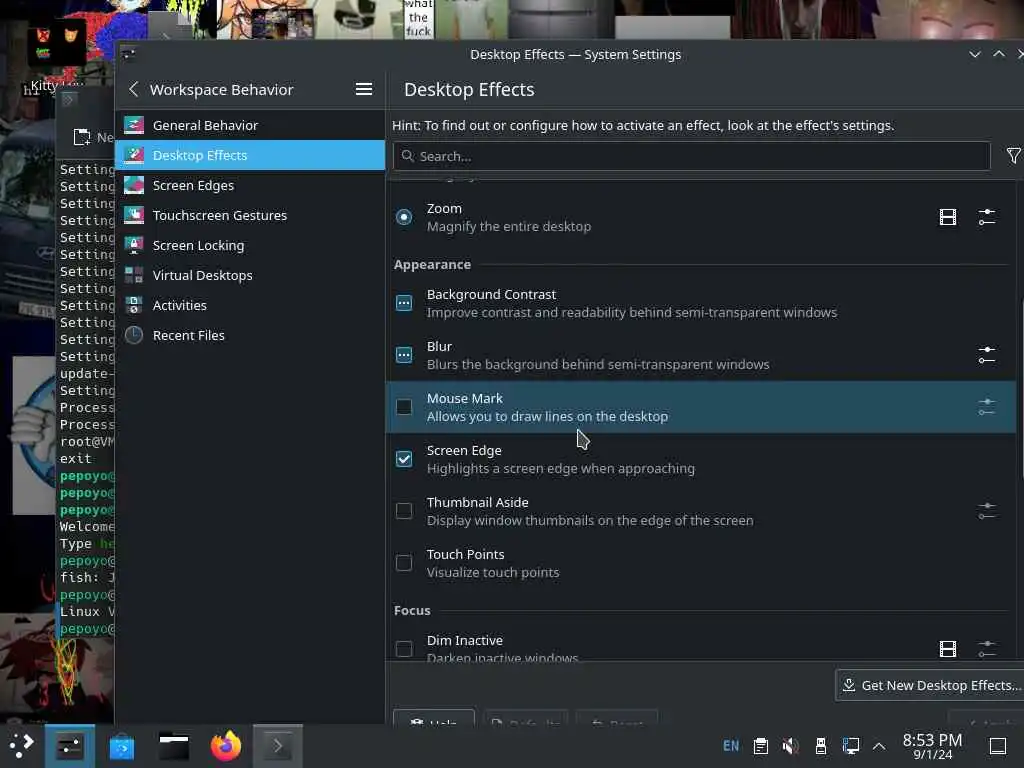Open the sidebar hamburger menu

364,89
